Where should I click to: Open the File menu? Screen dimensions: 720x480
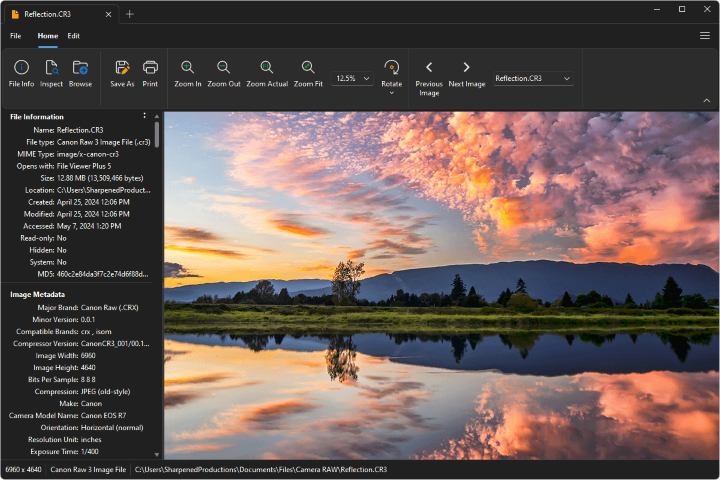pos(16,36)
